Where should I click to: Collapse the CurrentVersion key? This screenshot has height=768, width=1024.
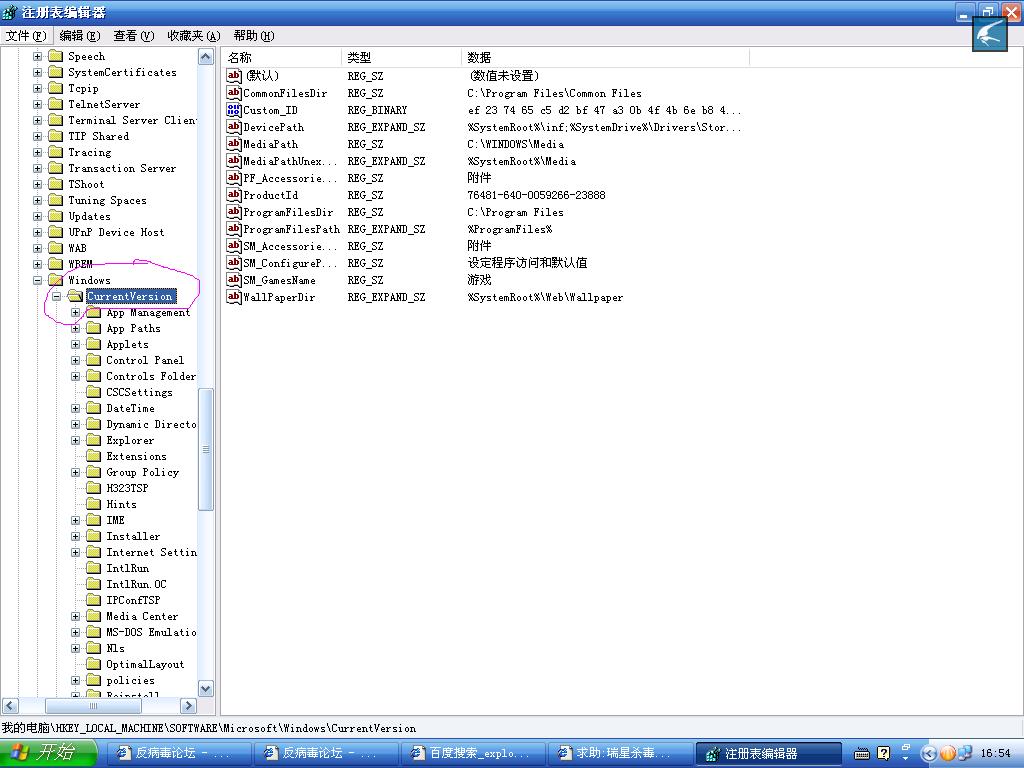coord(57,296)
